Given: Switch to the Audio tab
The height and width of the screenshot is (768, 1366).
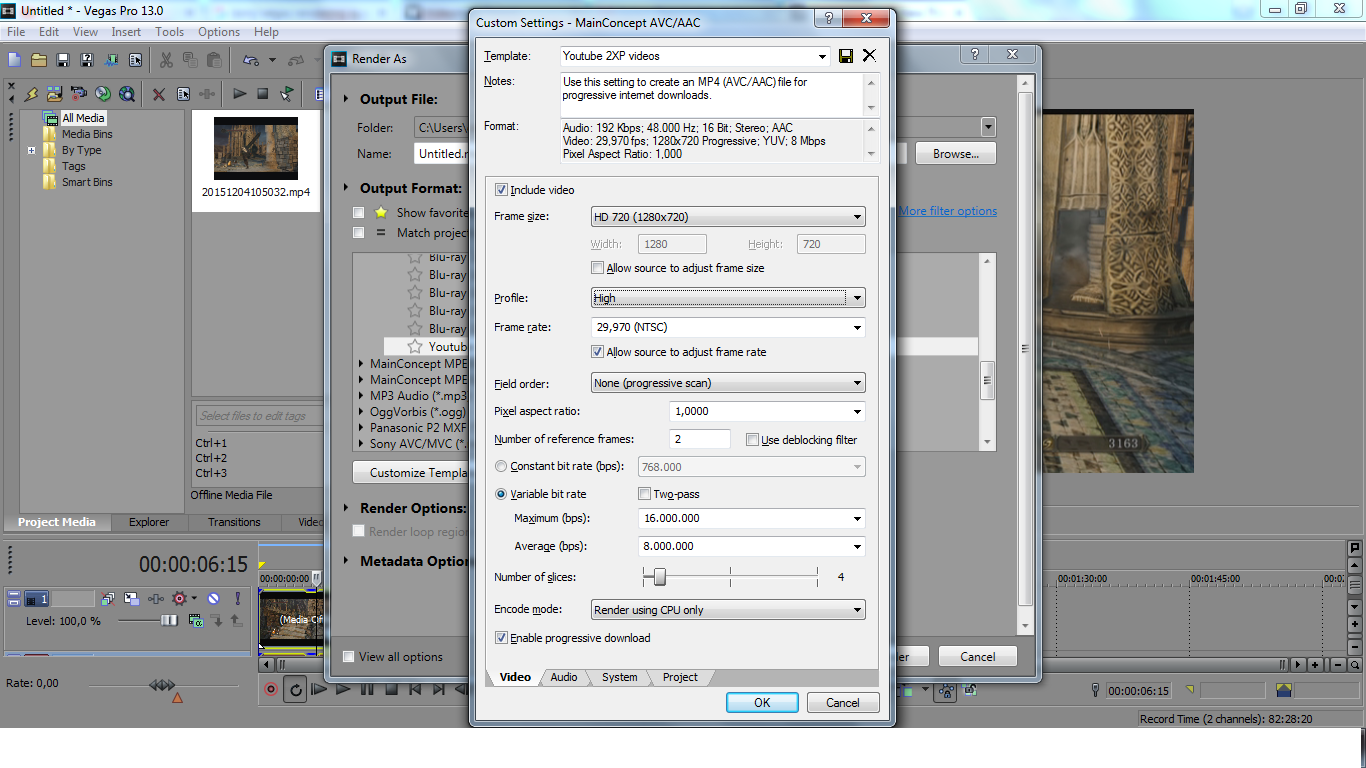Looking at the screenshot, I should (x=564, y=677).
